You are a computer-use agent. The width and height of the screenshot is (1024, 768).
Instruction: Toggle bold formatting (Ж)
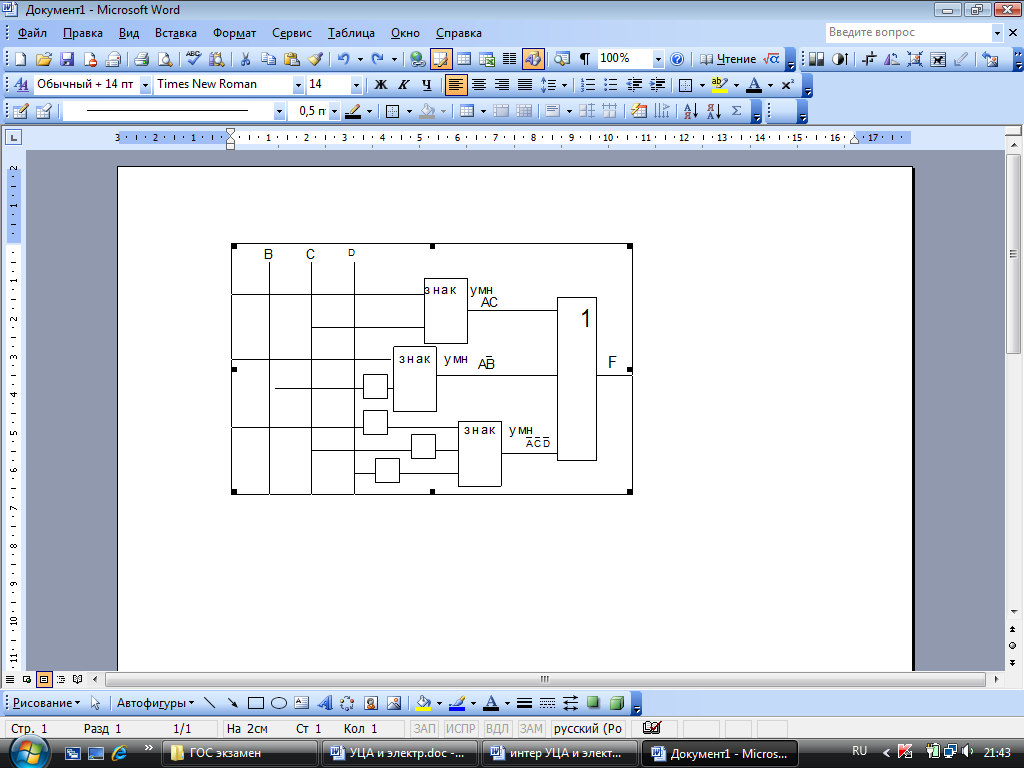point(381,85)
